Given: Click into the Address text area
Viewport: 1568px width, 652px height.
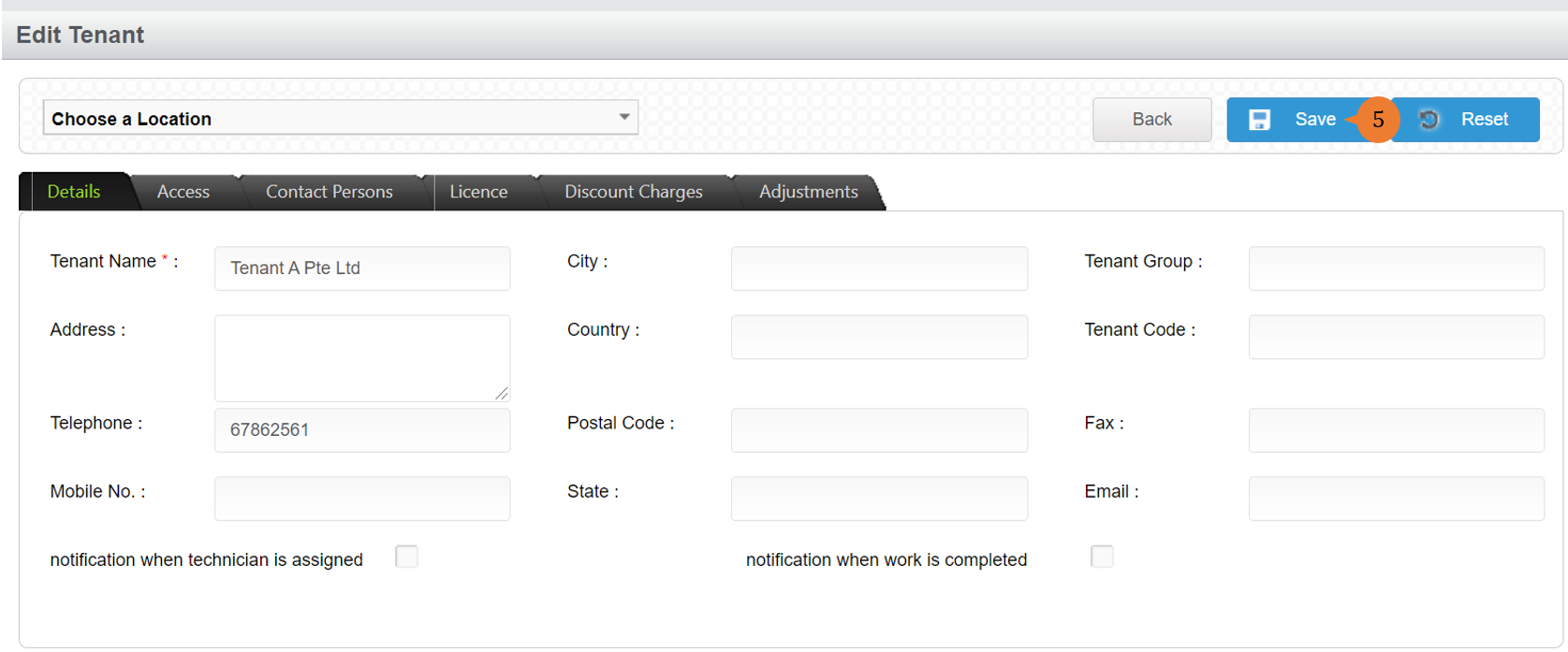Looking at the screenshot, I should (x=362, y=358).
